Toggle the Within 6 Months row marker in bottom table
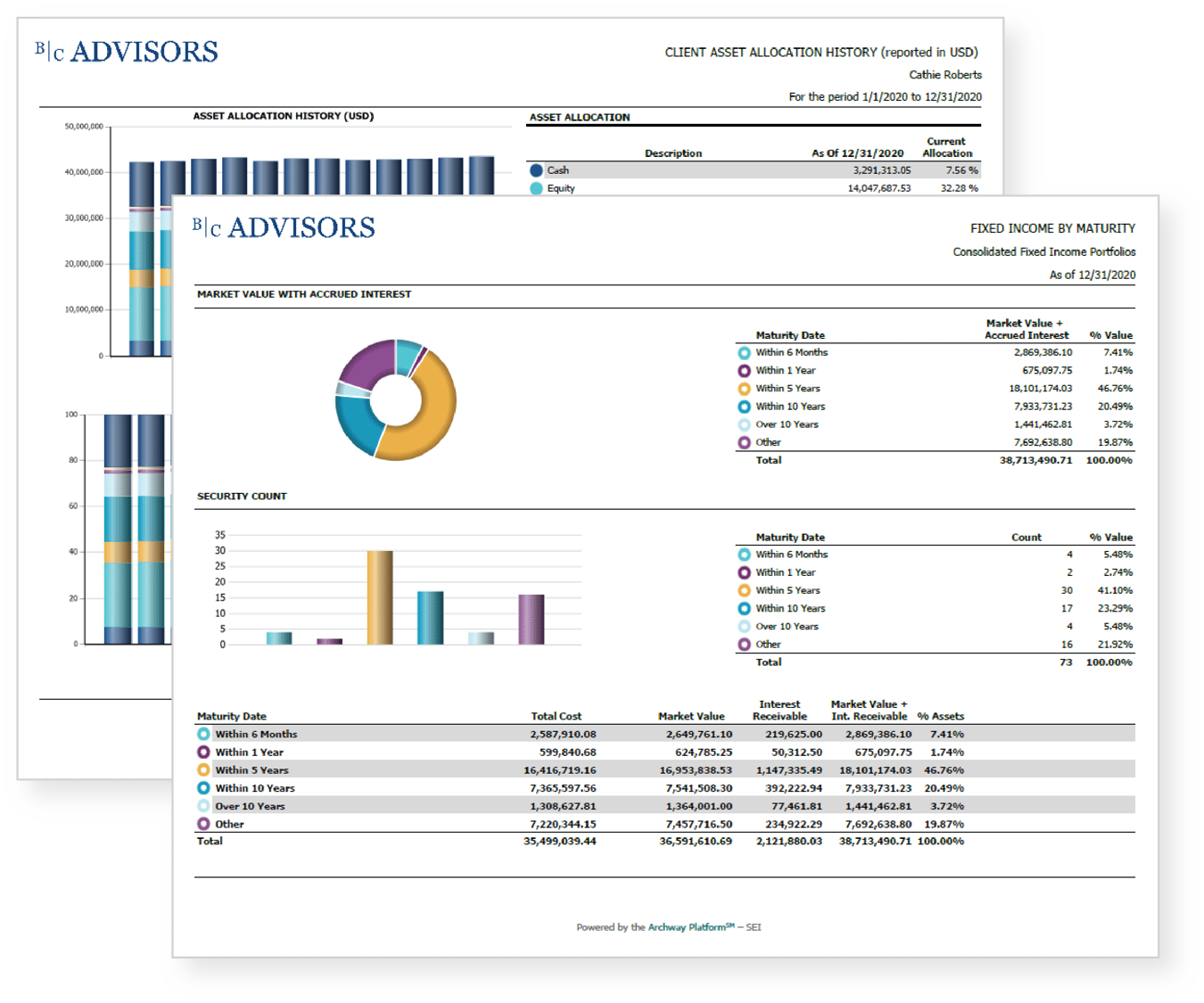Viewport: 1204px width, 1003px height. point(203,734)
